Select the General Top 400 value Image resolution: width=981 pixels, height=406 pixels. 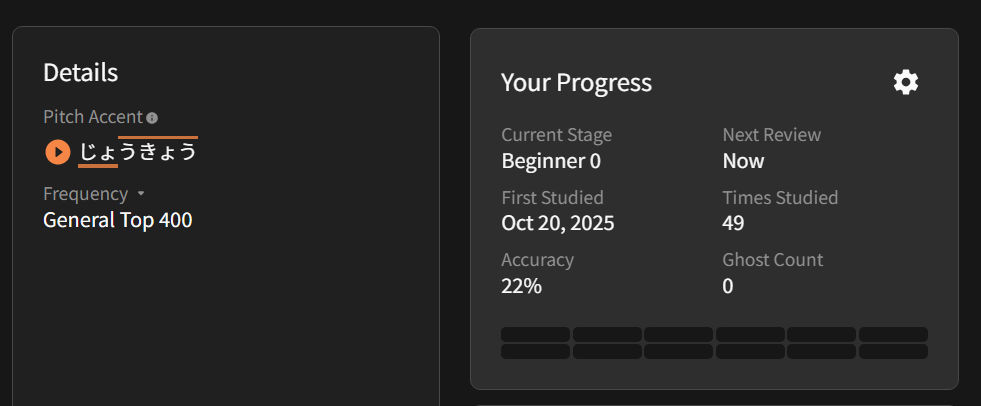coord(118,220)
